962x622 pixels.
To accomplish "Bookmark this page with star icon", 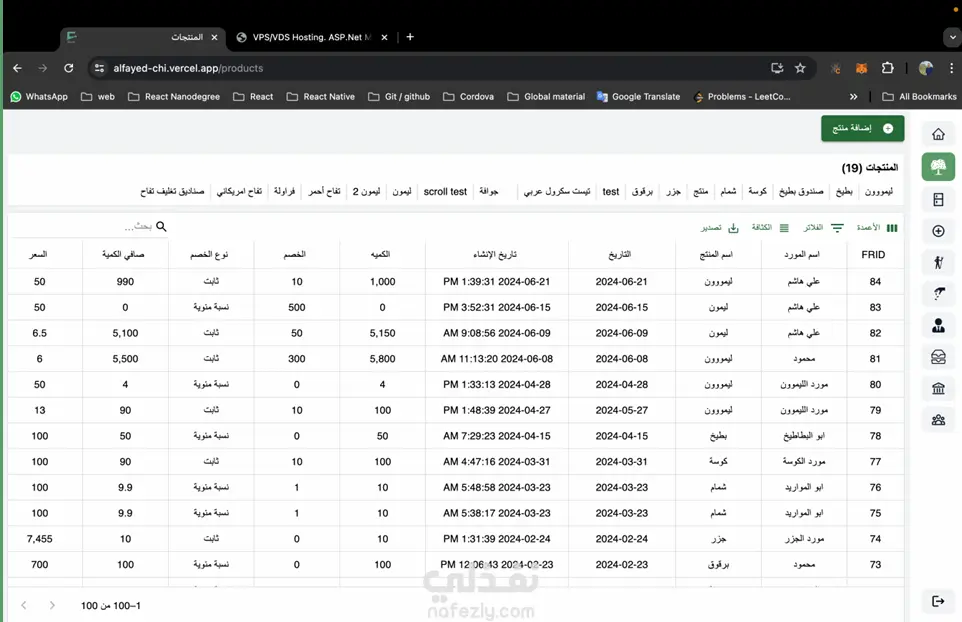I will tap(800, 68).
